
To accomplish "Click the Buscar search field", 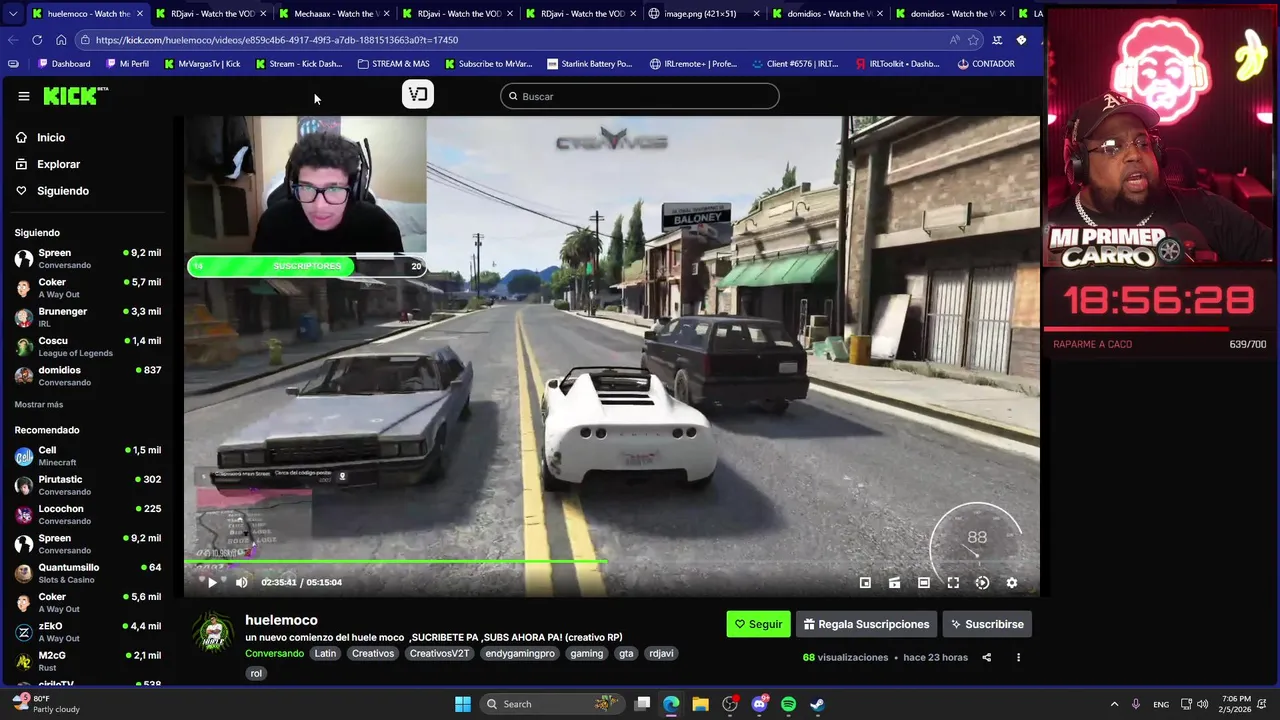I will pos(640,96).
